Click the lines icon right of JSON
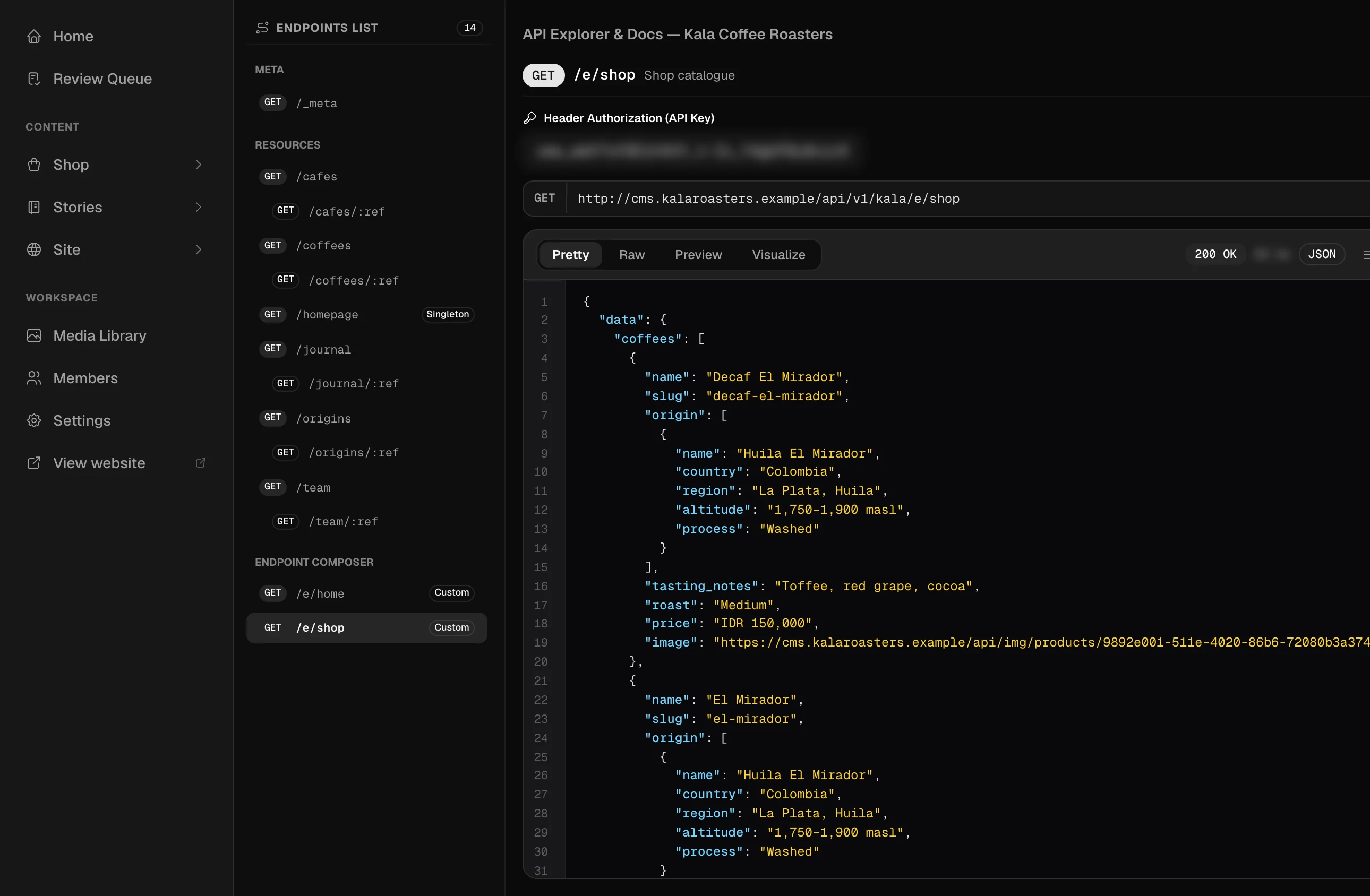Image resolution: width=1370 pixels, height=896 pixels. point(1365,254)
